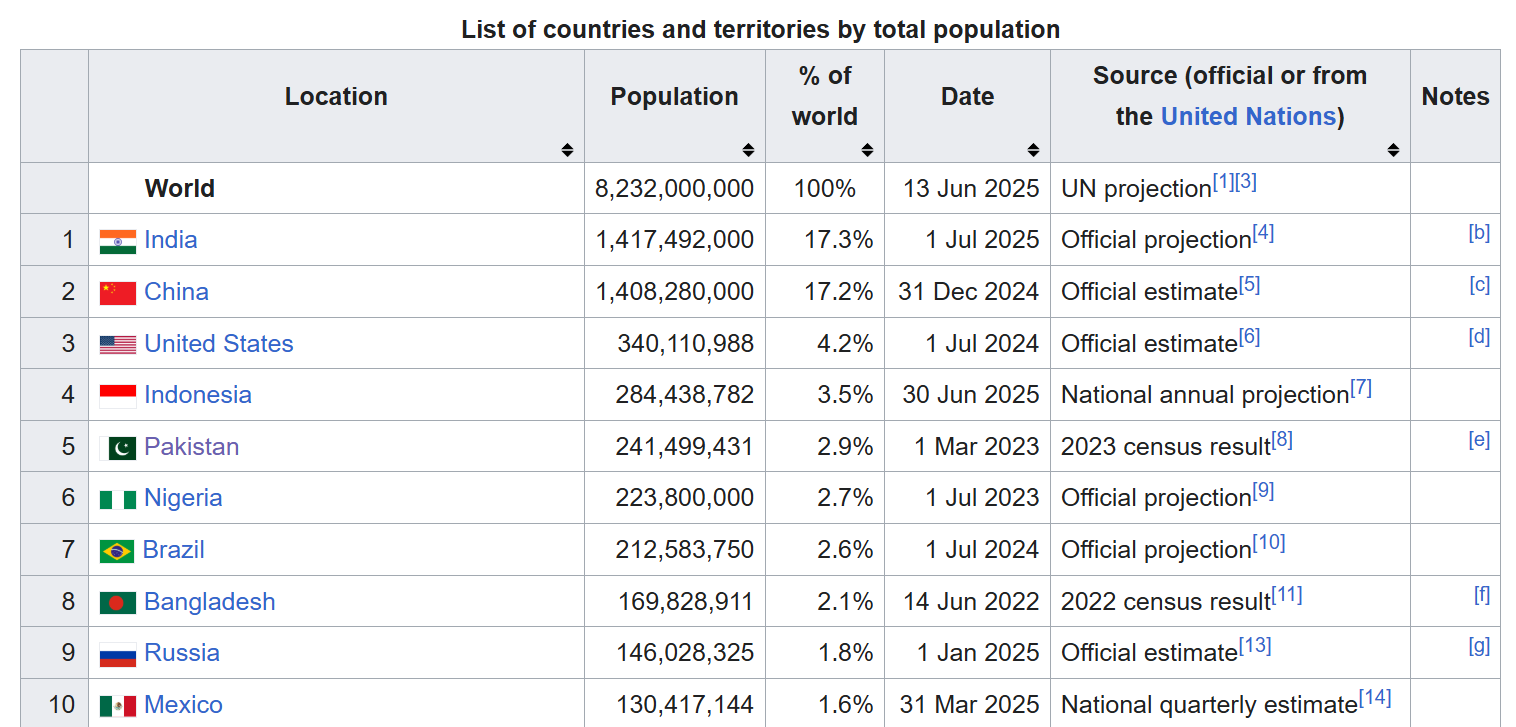Click reference [14] beside Mexico's estimate
This screenshot has width=1516, height=727.
(x=1374, y=698)
